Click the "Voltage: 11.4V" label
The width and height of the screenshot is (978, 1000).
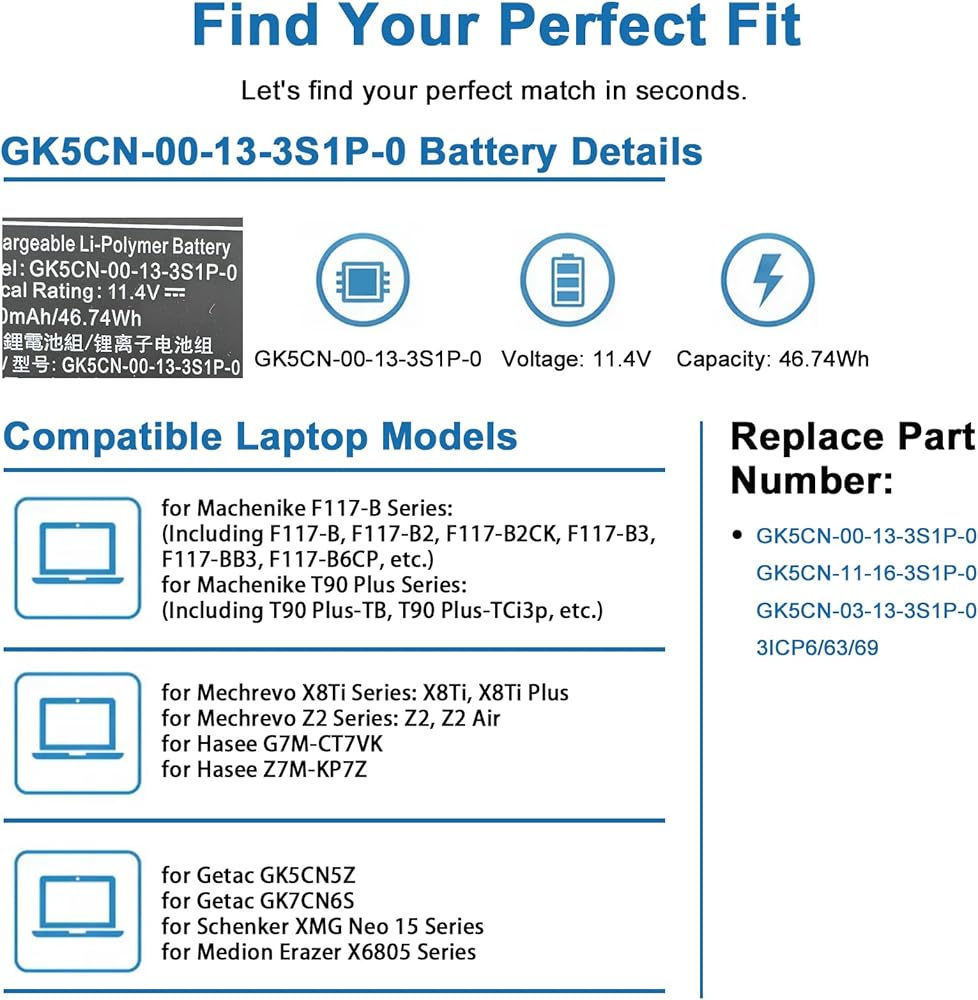[577, 359]
